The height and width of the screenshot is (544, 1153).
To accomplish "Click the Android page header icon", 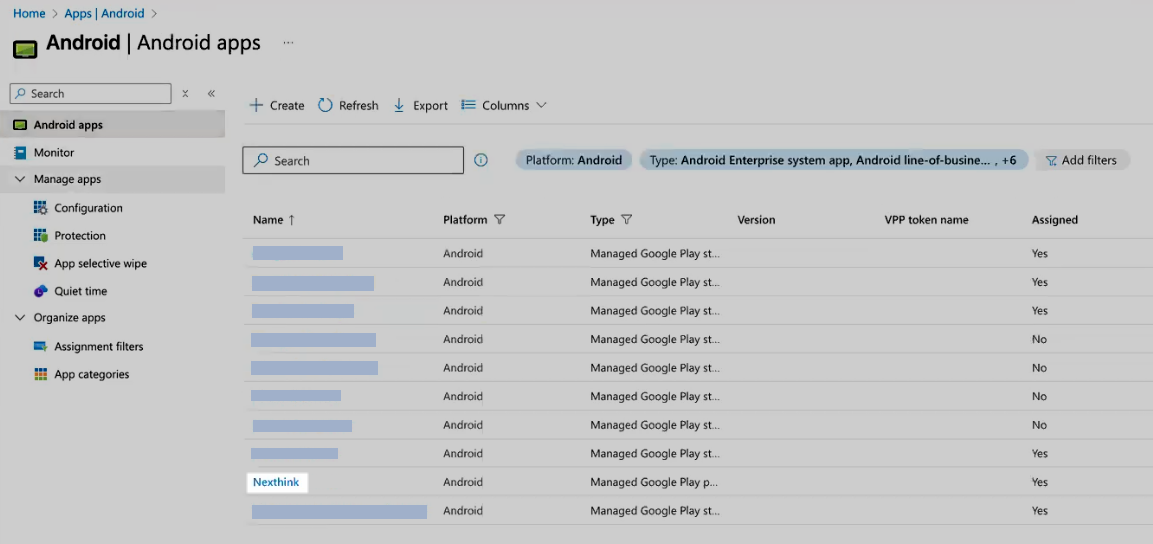I will (25, 49).
